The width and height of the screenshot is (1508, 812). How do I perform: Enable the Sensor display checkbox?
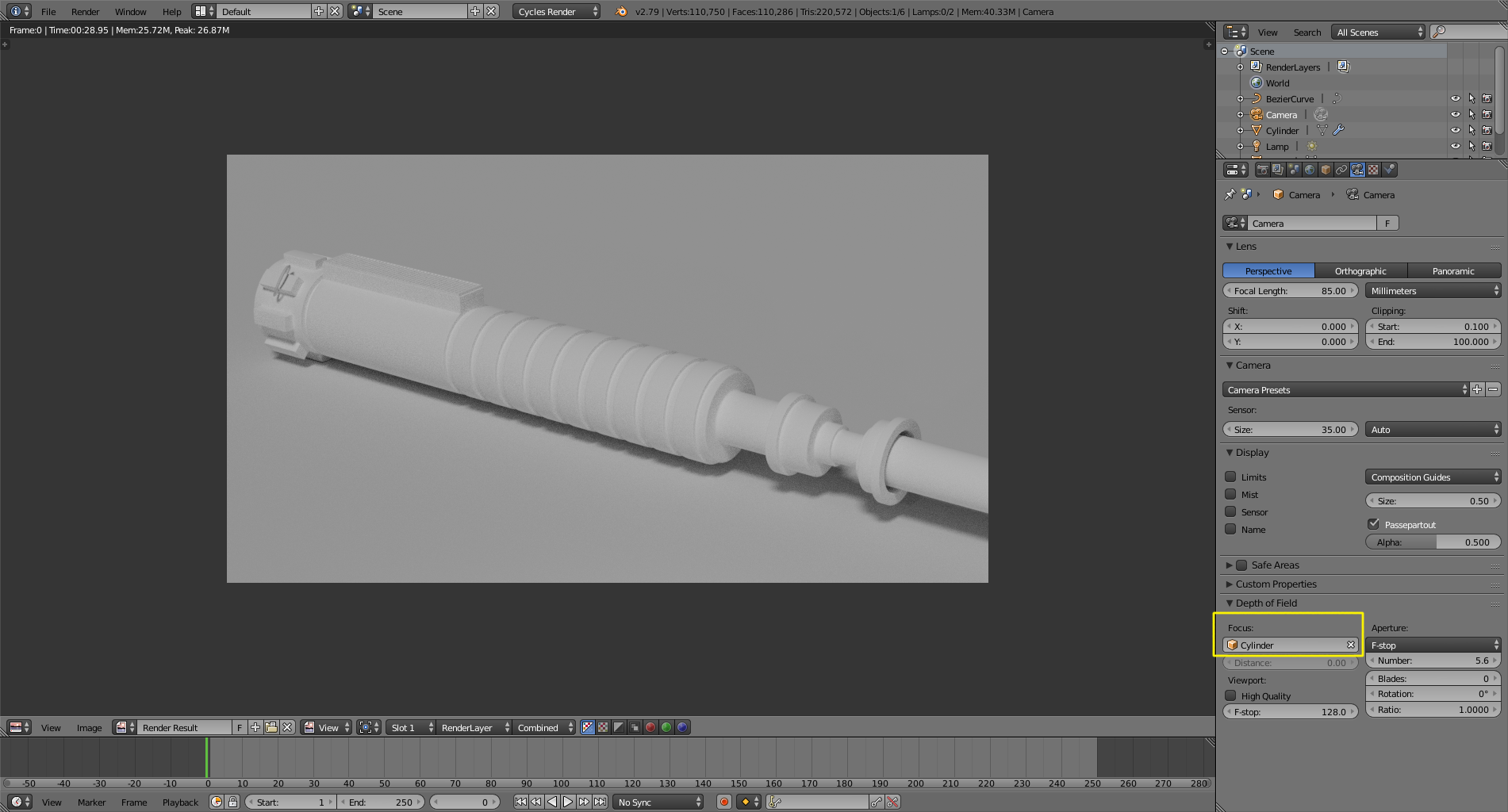click(x=1230, y=511)
